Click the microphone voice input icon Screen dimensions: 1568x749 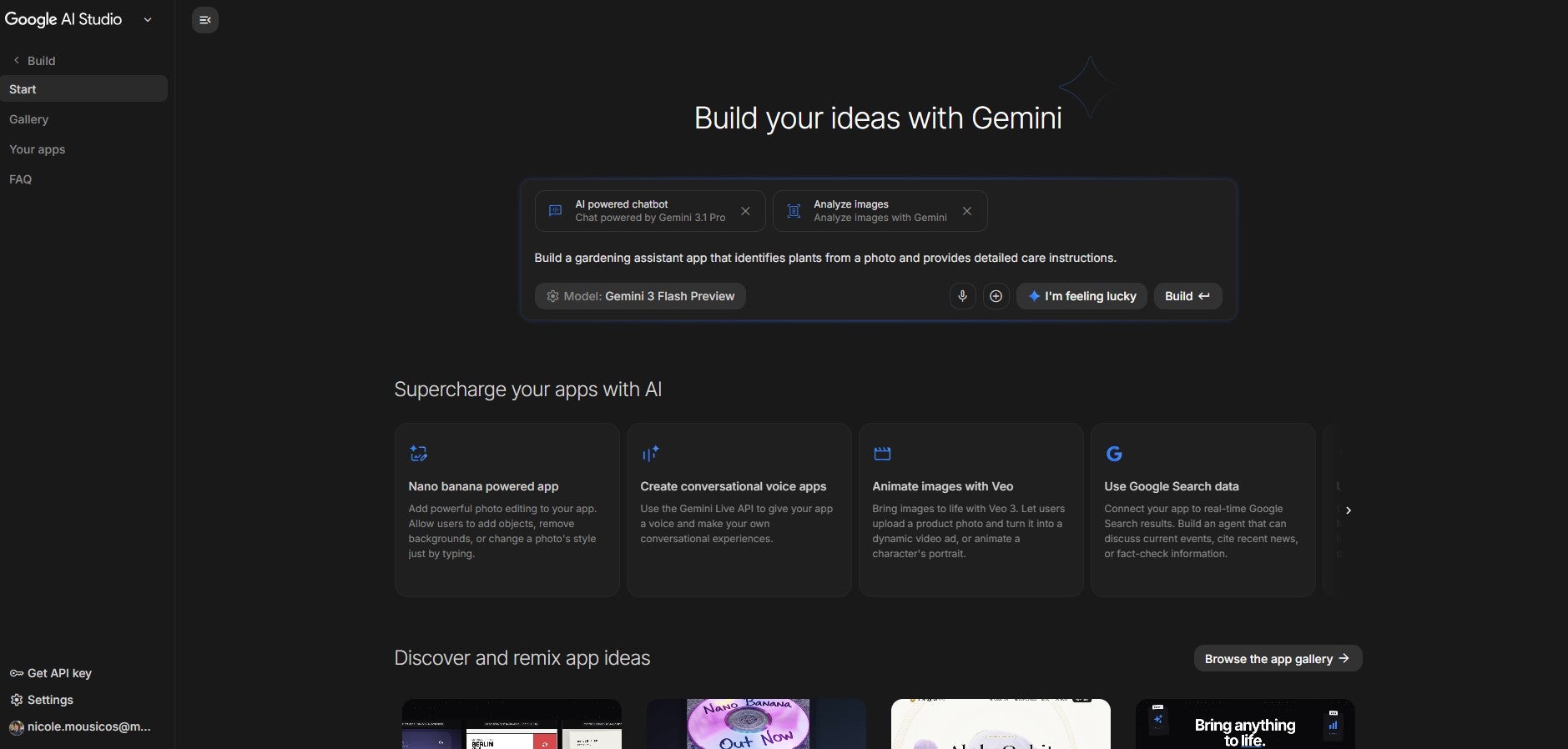(x=962, y=296)
